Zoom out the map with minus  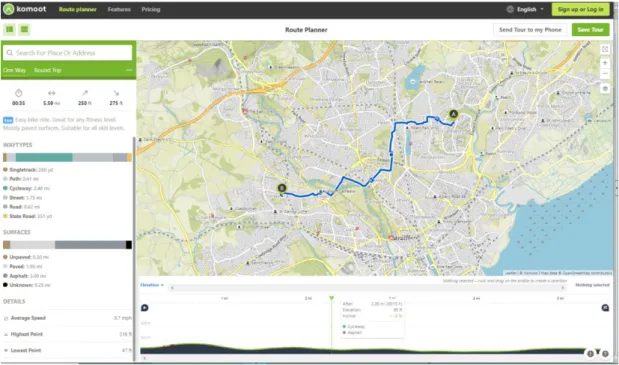[x=605, y=73]
